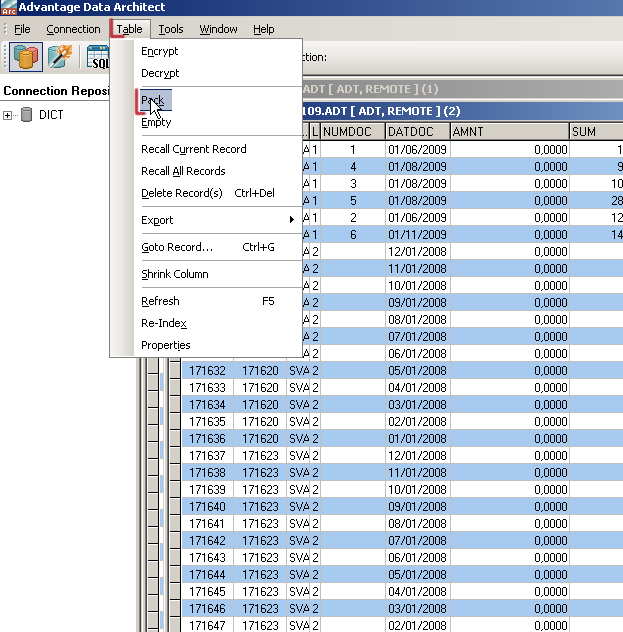This screenshot has height=632, width=623.
Task: Open the Help menu
Action: click(264, 29)
